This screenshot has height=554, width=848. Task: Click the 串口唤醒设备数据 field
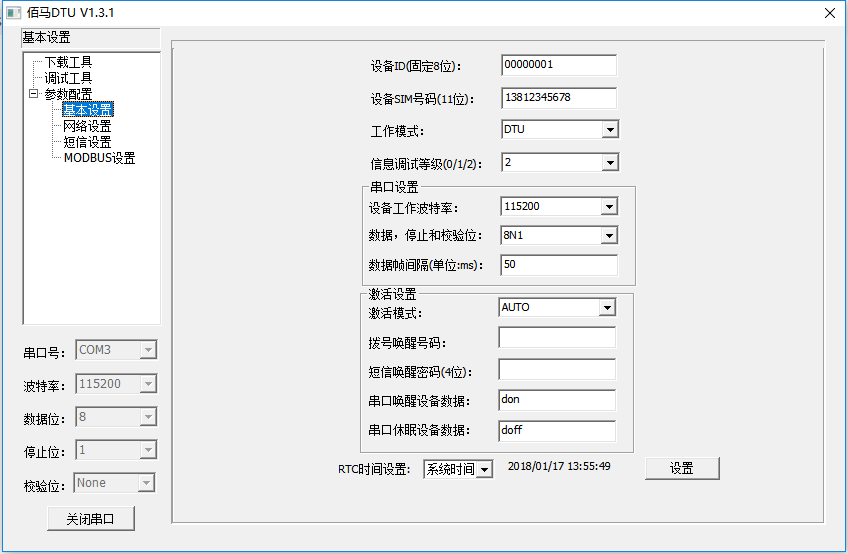556,400
